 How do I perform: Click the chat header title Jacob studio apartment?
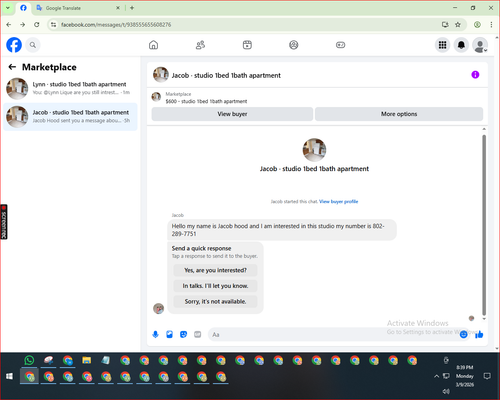(226, 76)
